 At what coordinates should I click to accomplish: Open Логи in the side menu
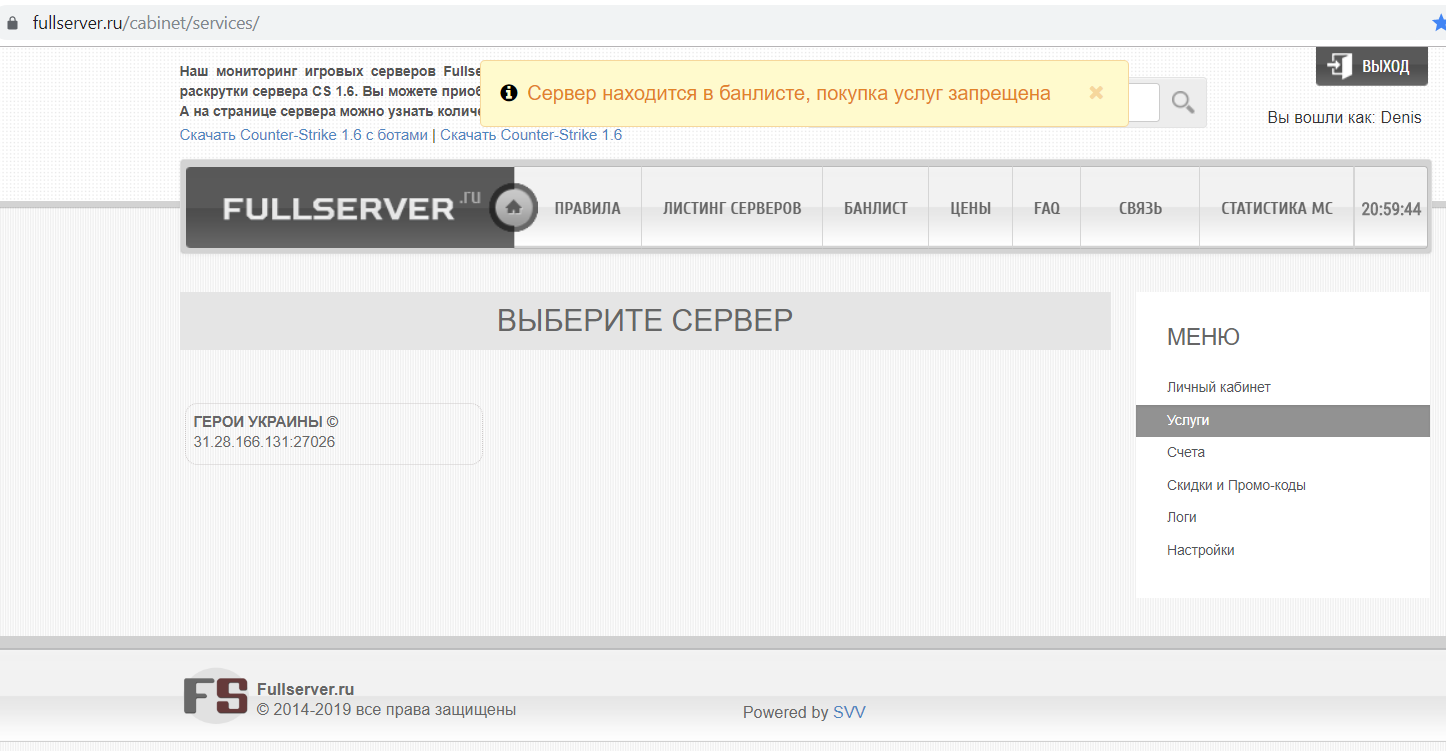pyautogui.click(x=1182, y=517)
